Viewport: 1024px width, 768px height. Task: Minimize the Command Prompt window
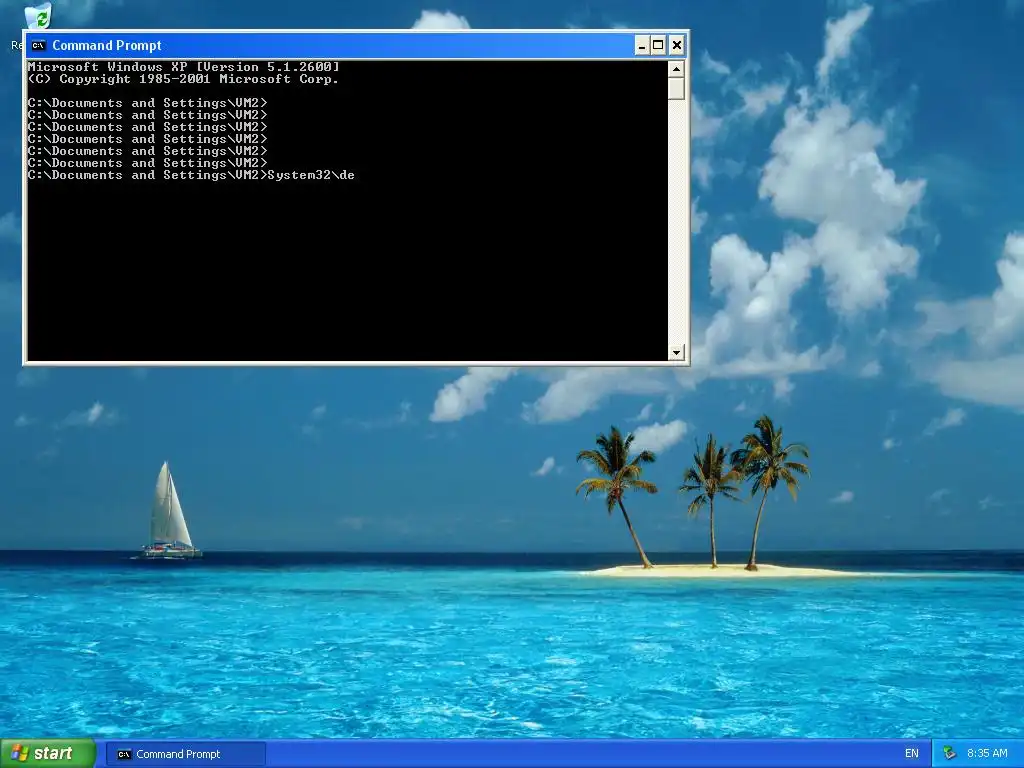pyautogui.click(x=641, y=45)
